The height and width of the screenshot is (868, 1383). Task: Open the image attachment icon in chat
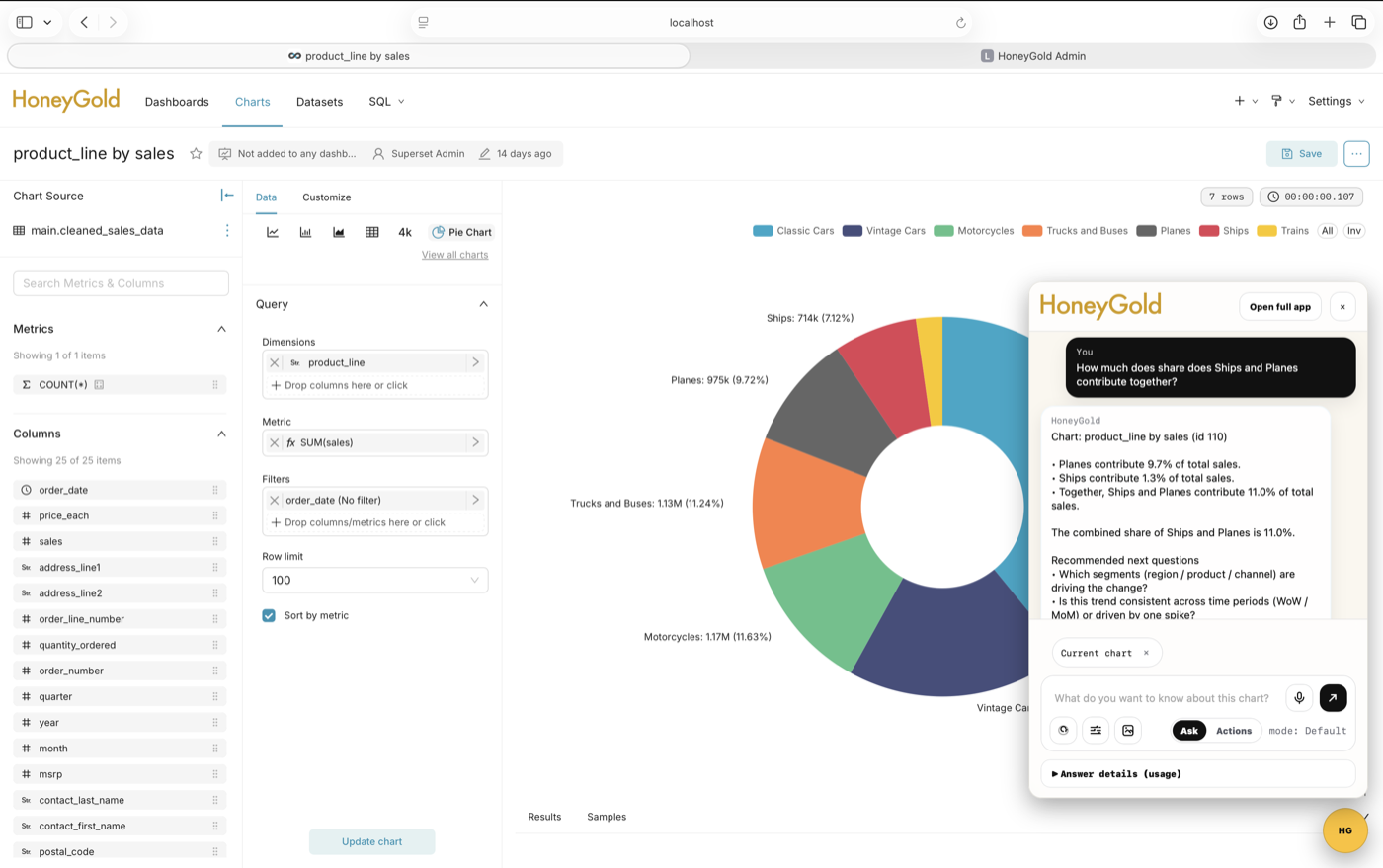click(x=1128, y=731)
